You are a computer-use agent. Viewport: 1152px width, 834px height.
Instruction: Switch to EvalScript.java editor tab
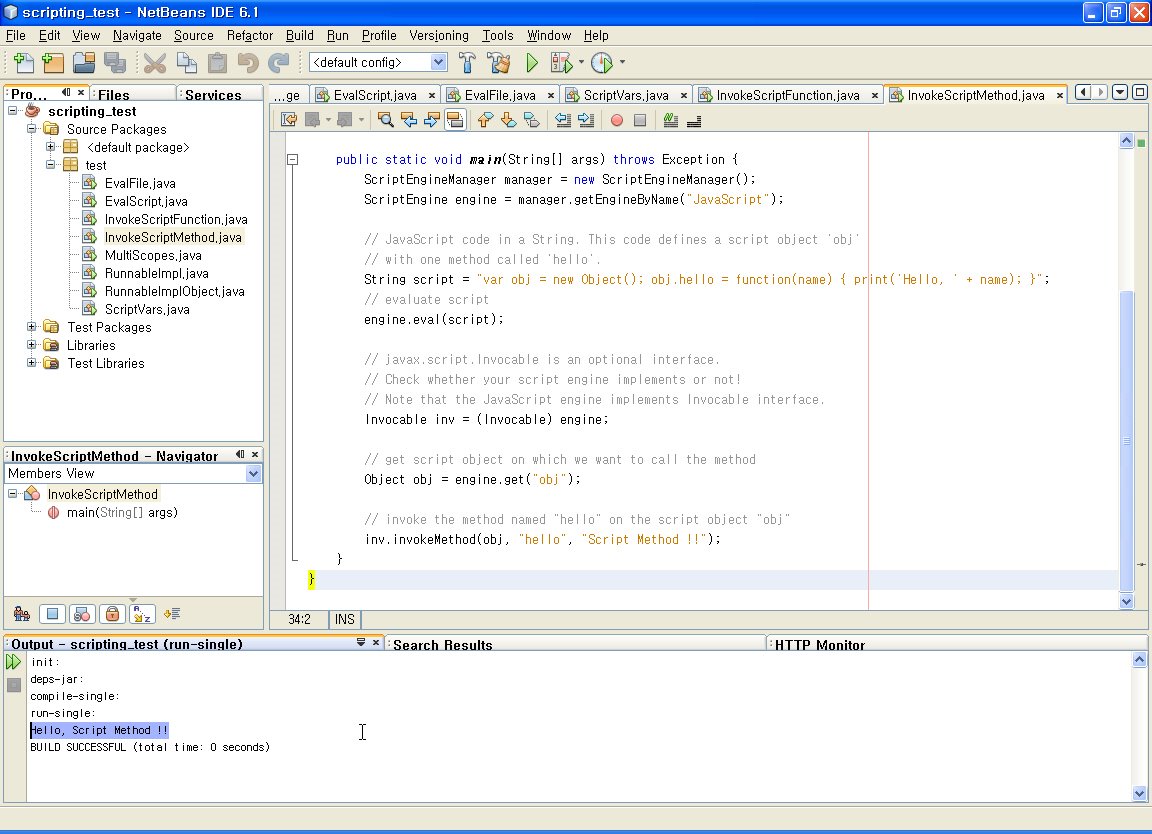[375, 96]
